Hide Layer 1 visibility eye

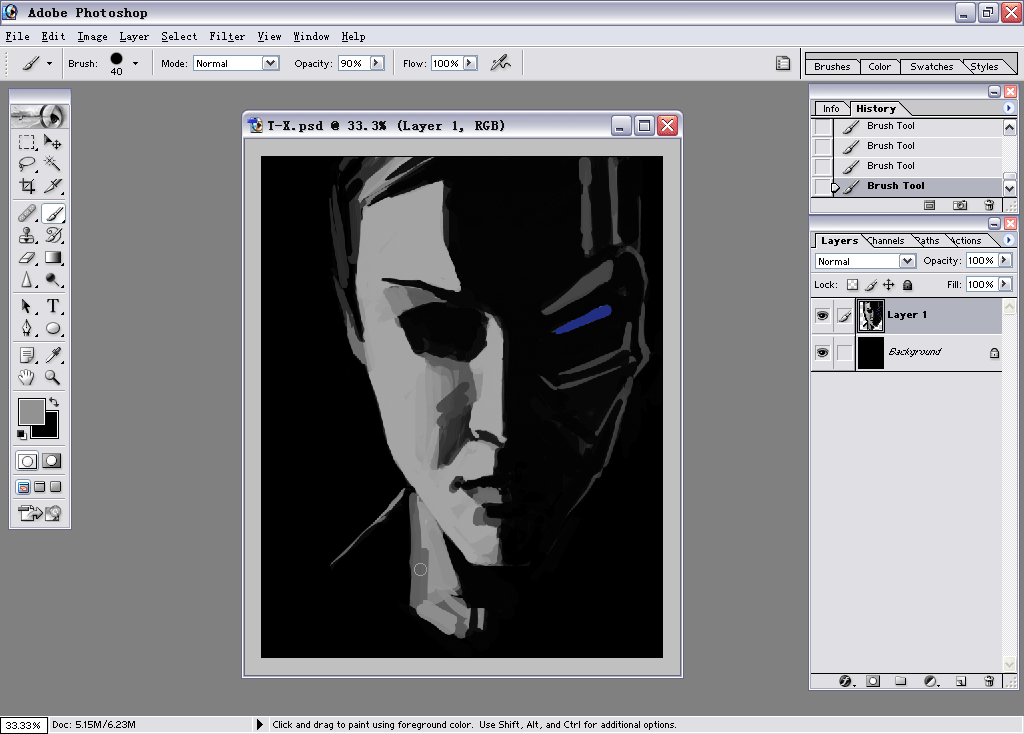pos(822,316)
